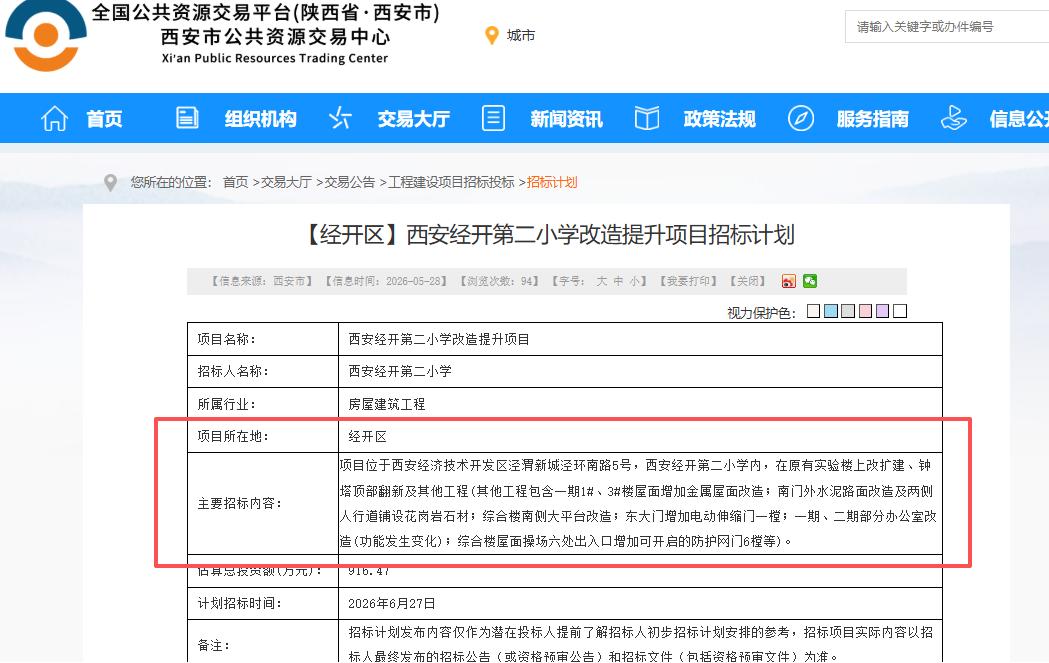
Task: Pick the first white eye-protection color swatch
Action: tap(814, 311)
